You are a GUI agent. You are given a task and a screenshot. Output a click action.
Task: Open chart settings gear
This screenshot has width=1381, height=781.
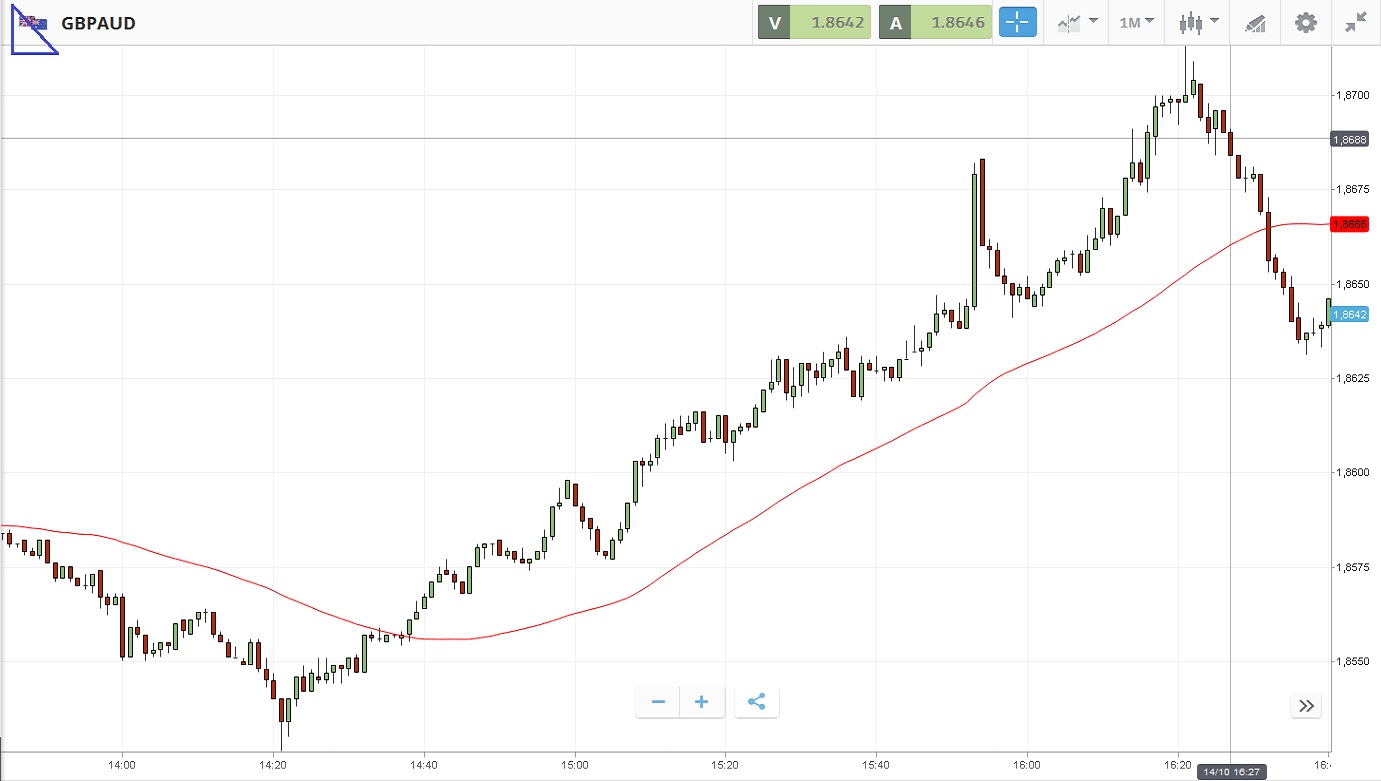point(1306,22)
